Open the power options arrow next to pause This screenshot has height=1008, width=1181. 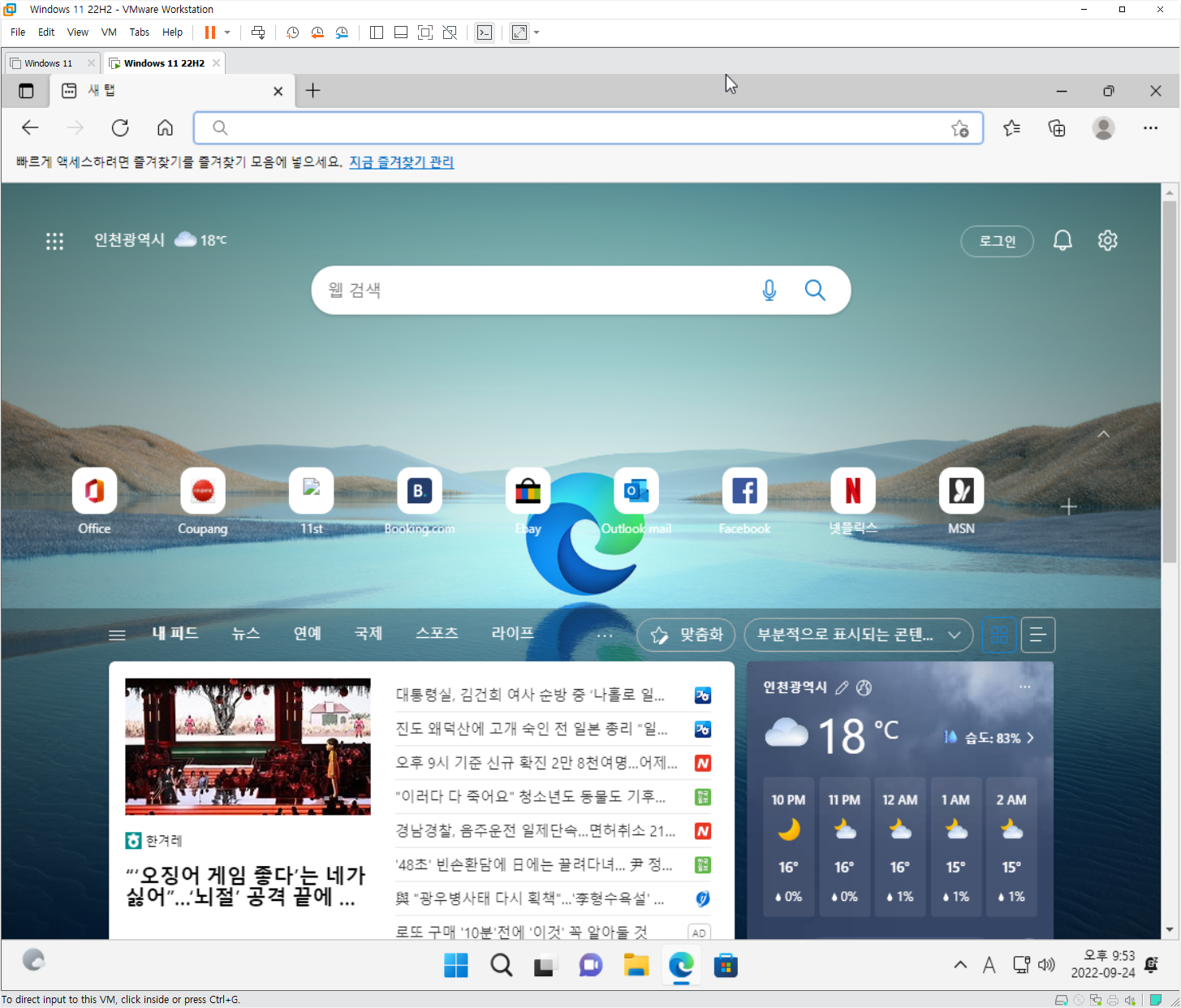(227, 32)
